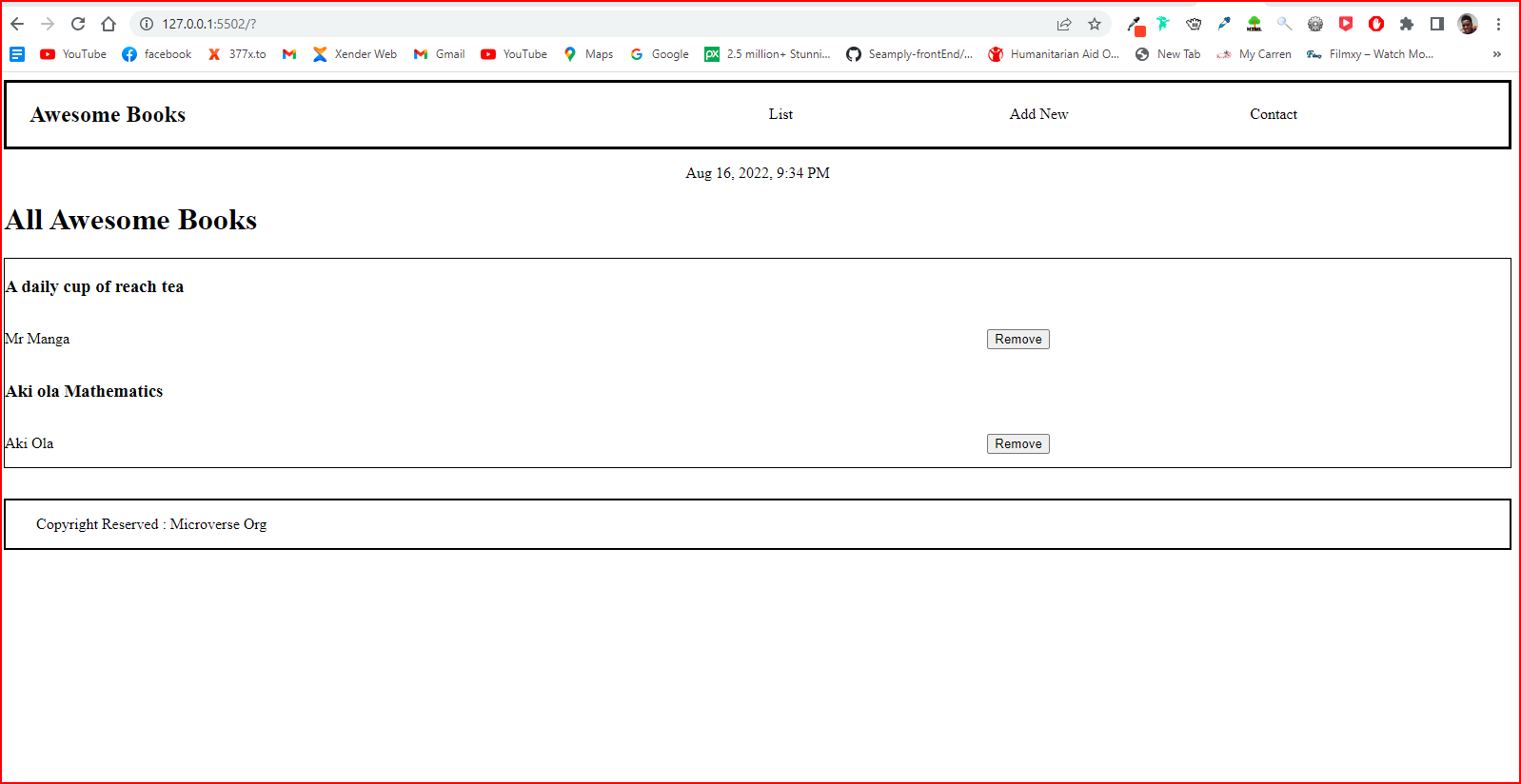Open the gear extension icon
Image resolution: width=1521 pixels, height=784 pixels.
click(x=1315, y=24)
